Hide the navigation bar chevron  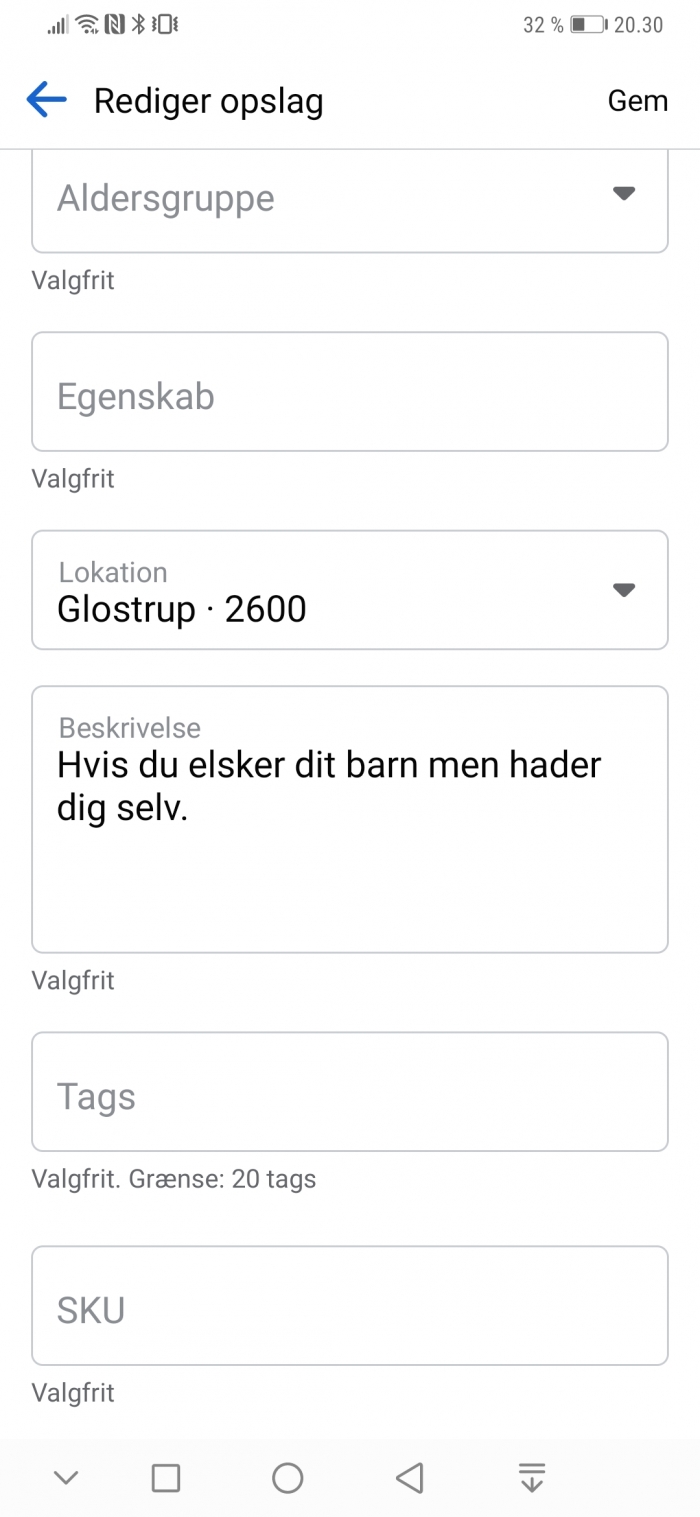(66, 1477)
